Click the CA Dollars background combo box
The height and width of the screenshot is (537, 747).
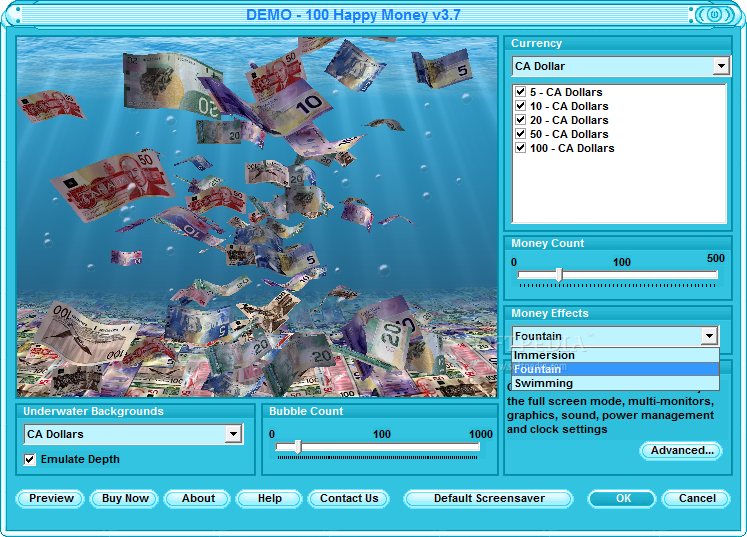tap(133, 434)
